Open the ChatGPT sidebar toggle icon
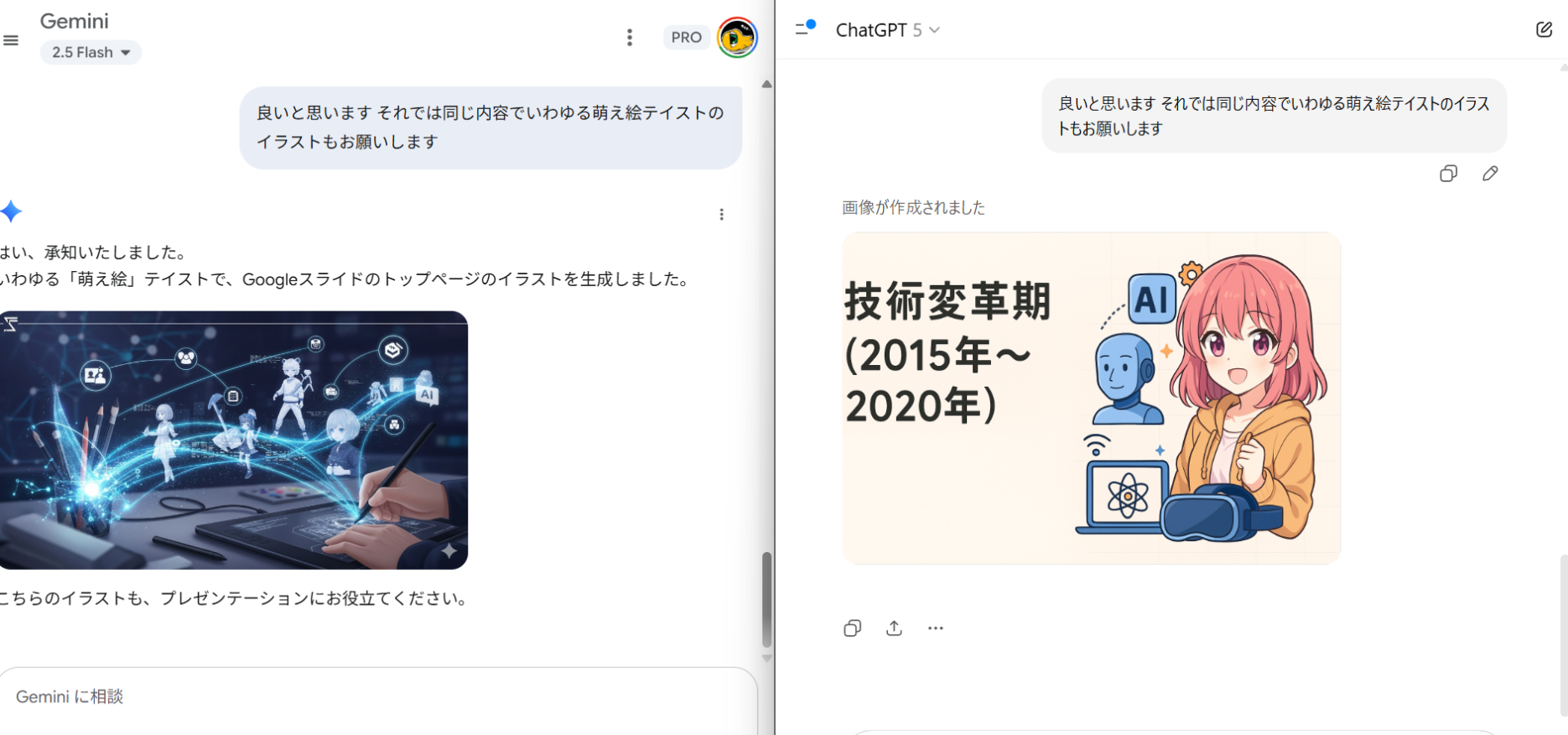Viewport: 1568px width, 735px height. (x=805, y=29)
